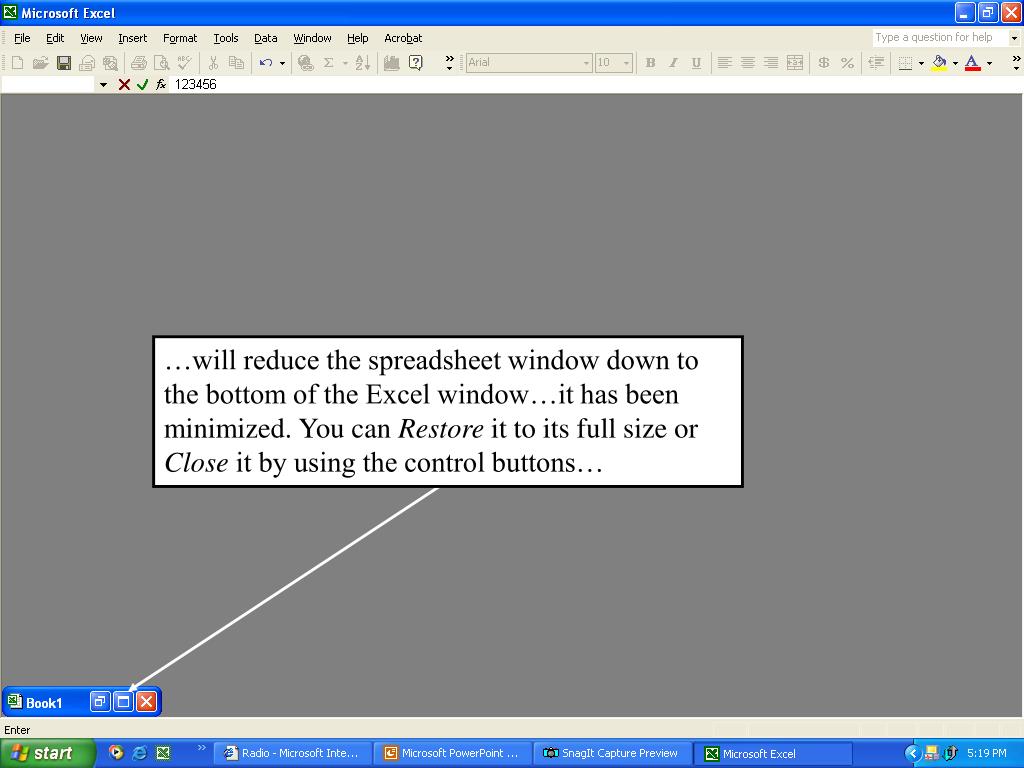Click the Type a question for help box

940,38
